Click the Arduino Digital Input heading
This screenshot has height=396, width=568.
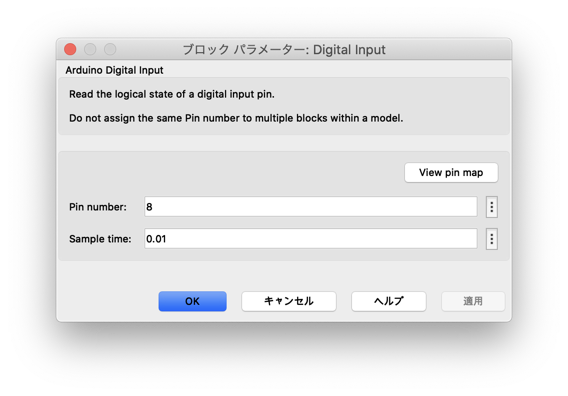point(114,70)
